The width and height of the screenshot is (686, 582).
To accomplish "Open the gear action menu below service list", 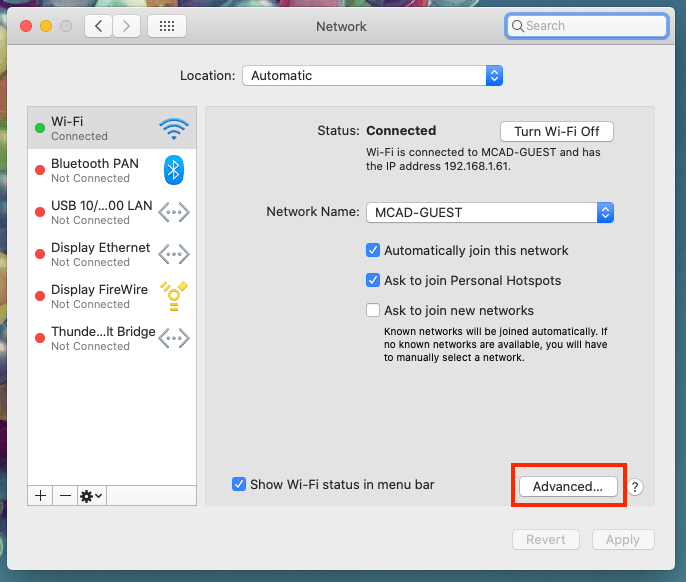I will point(91,496).
